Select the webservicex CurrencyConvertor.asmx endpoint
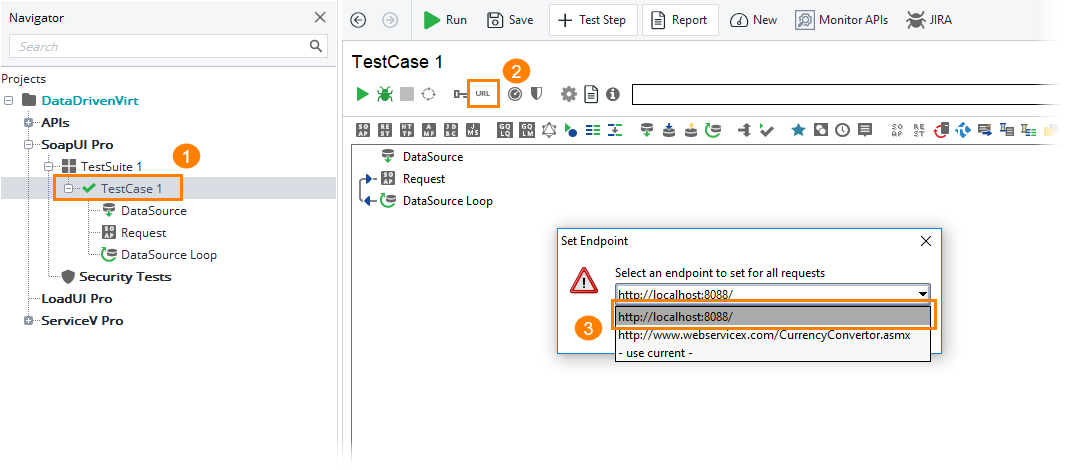Image resolution: width=1065 pixels, height=470 pixels. (773, 336)
